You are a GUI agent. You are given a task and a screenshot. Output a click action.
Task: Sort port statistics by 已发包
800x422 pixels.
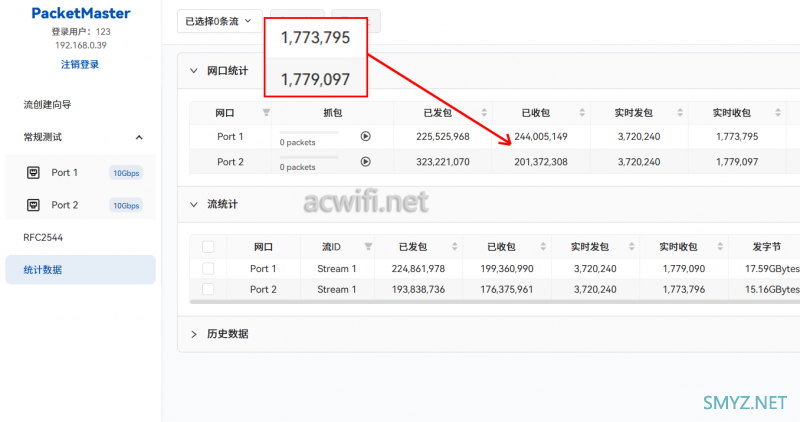click(484, 113)
